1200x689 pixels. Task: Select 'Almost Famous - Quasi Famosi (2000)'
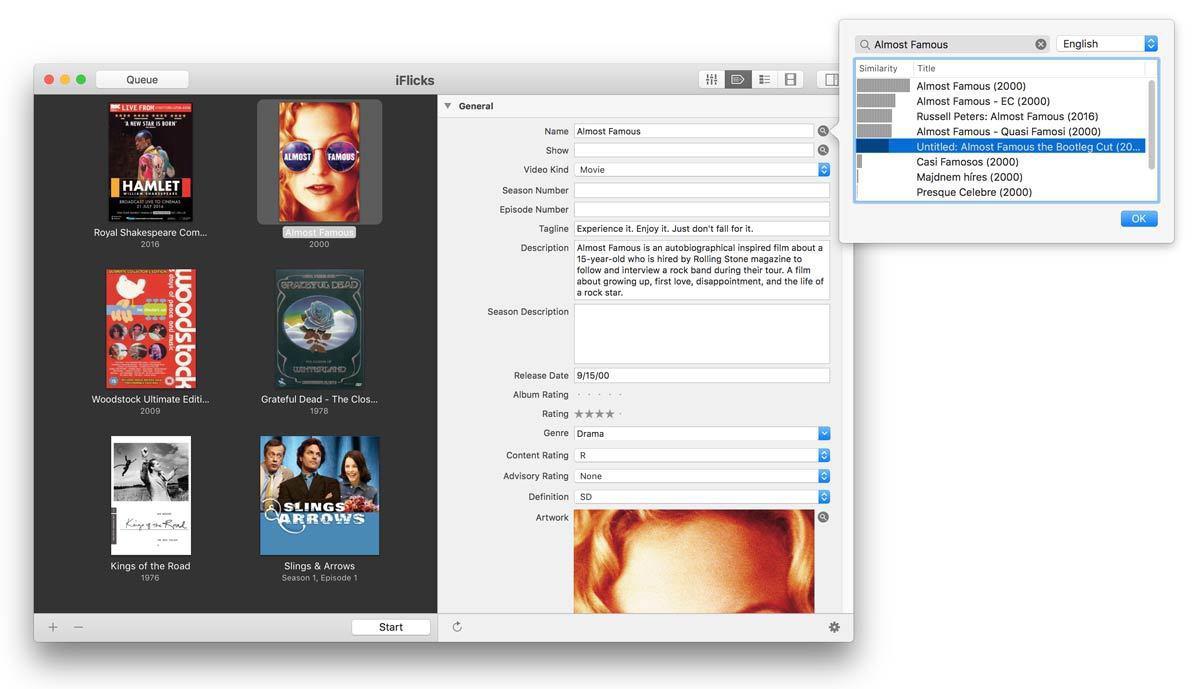click(1001, 131)
